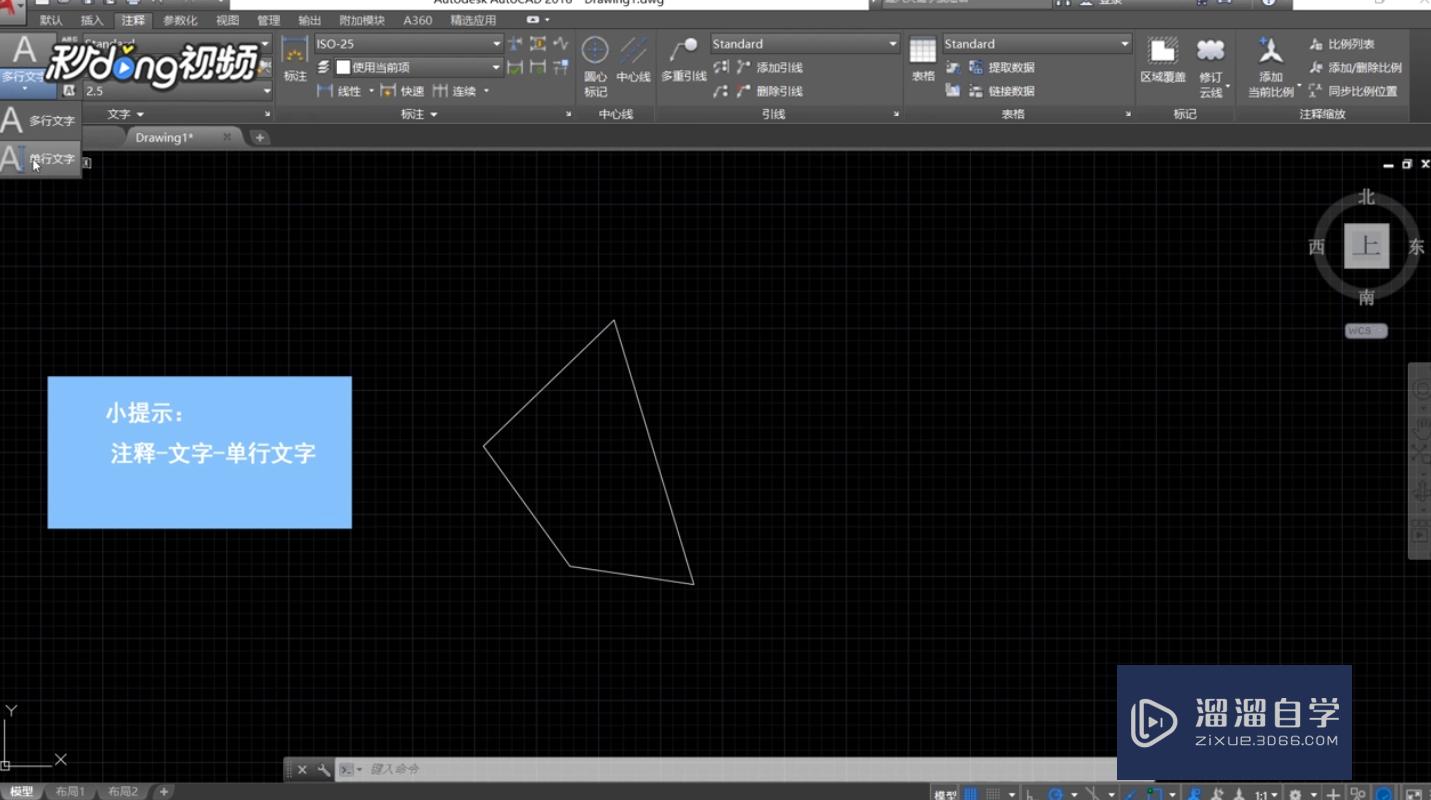This screenshot has height=800, width=1431.
Task: Select the 模型 layout tab
Action: [x=21, y=792]
